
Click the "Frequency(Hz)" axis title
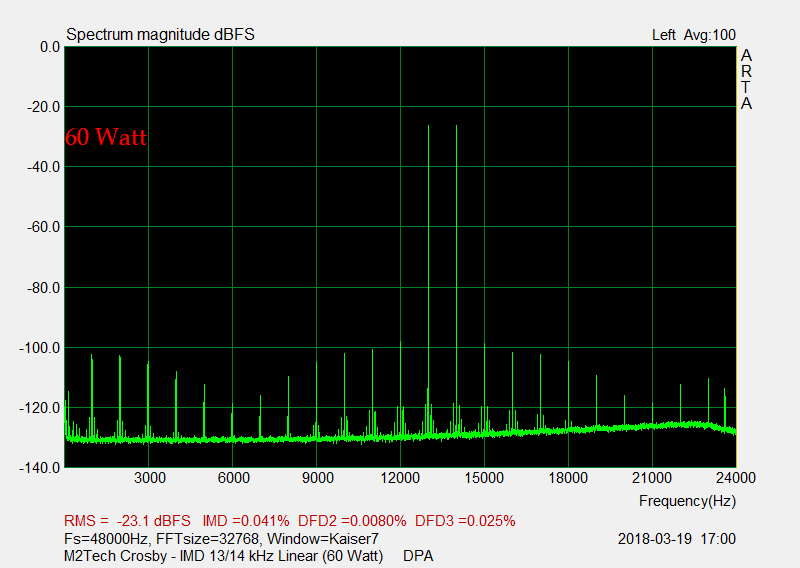click(x=686, y=500)
